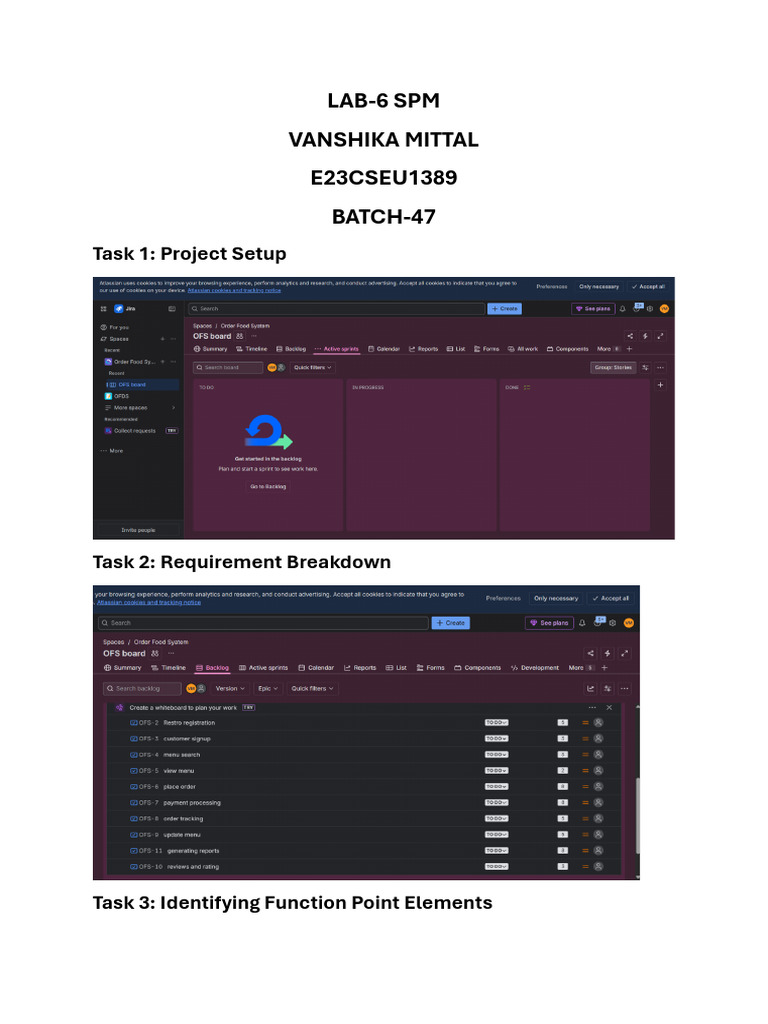This screenshot has height=1024, width=768.
Task: Click settings gear in backlog screenshot
Action: (613, 623)
